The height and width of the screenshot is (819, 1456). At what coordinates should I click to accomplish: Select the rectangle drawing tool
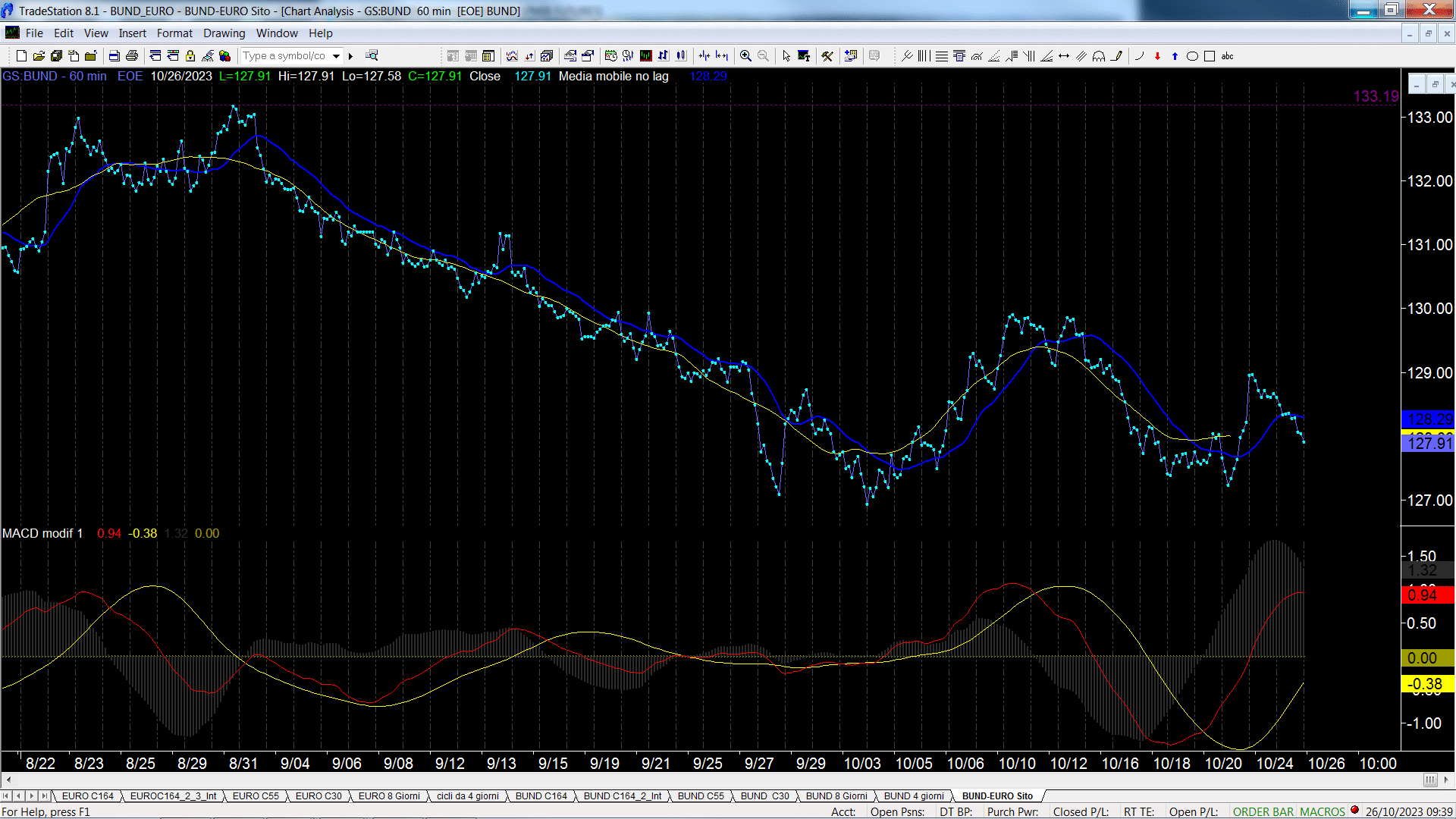tap(1210, 56)
